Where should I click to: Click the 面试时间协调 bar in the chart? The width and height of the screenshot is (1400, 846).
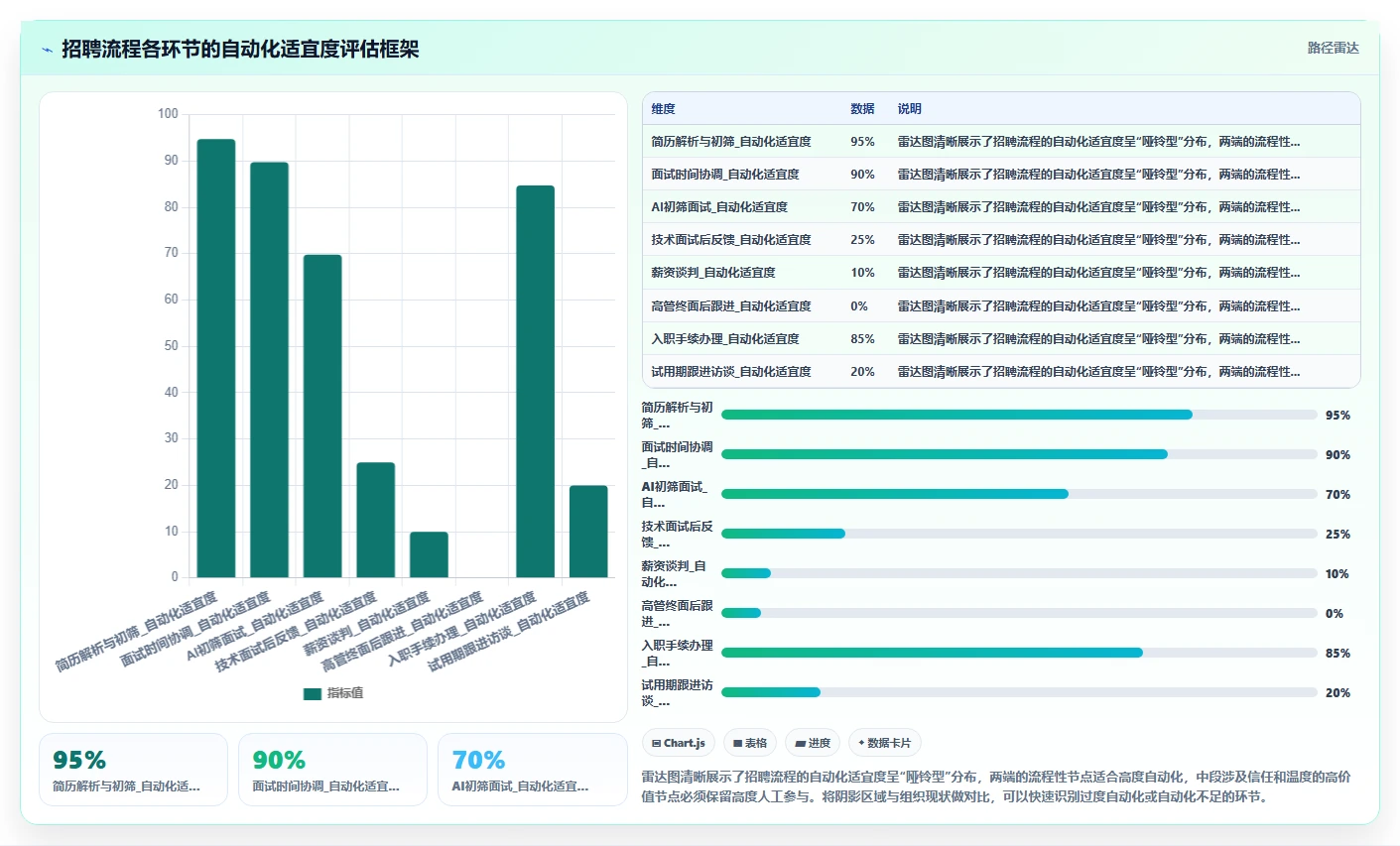269,370
